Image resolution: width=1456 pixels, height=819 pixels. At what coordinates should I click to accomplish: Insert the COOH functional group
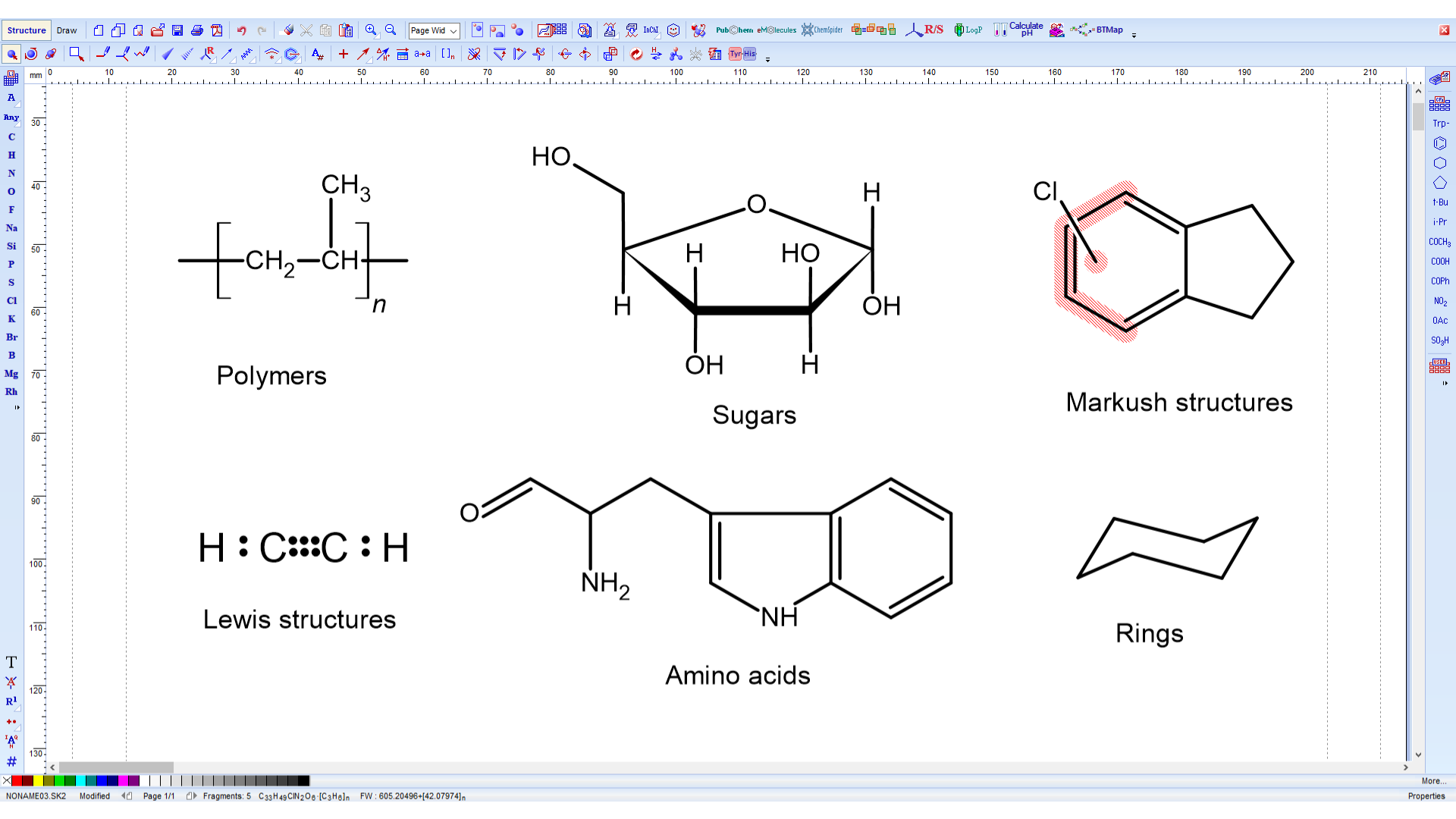tap(1440, 261)
